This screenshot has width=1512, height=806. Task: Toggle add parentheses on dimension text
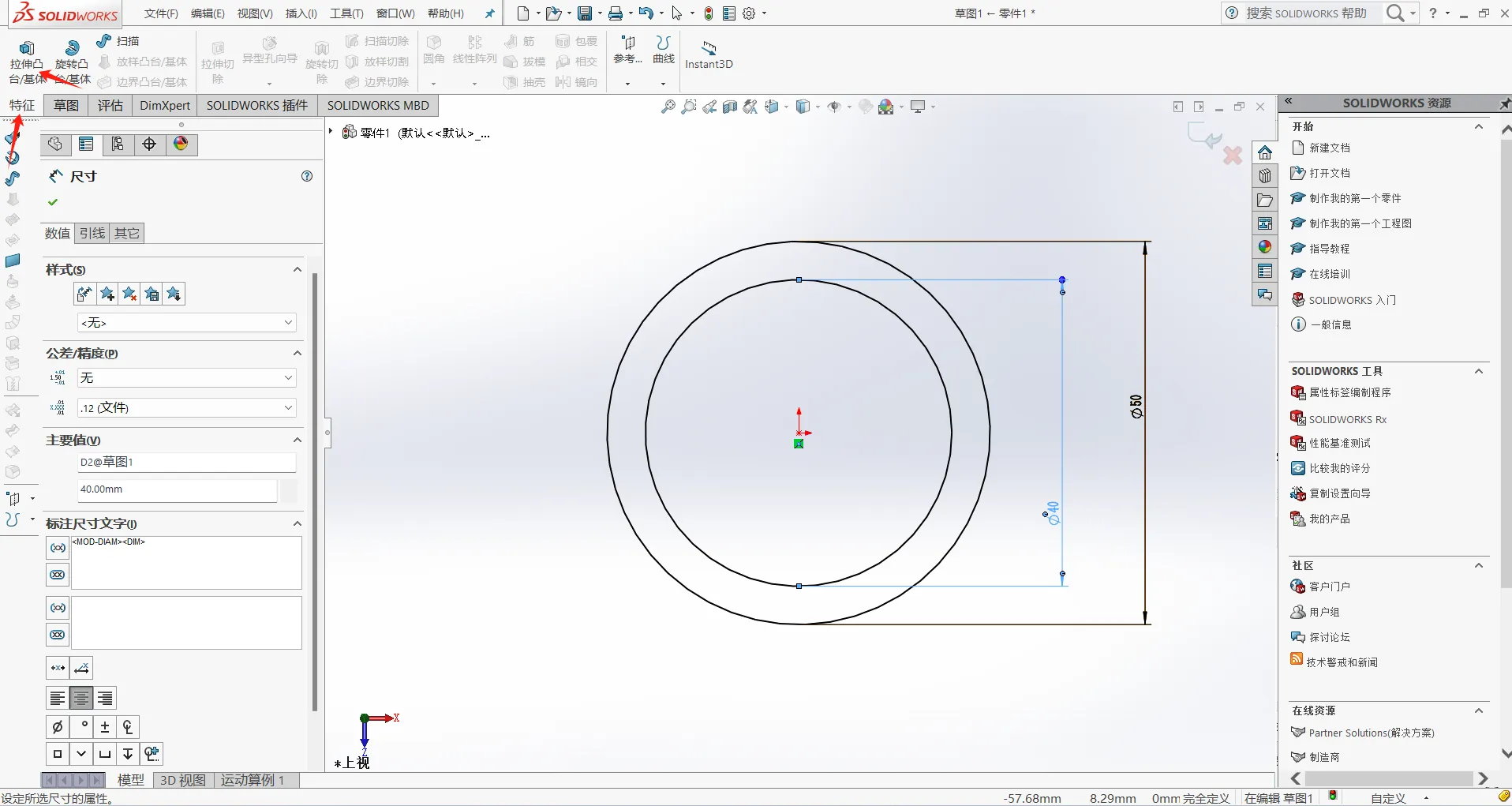pos(58,547)
